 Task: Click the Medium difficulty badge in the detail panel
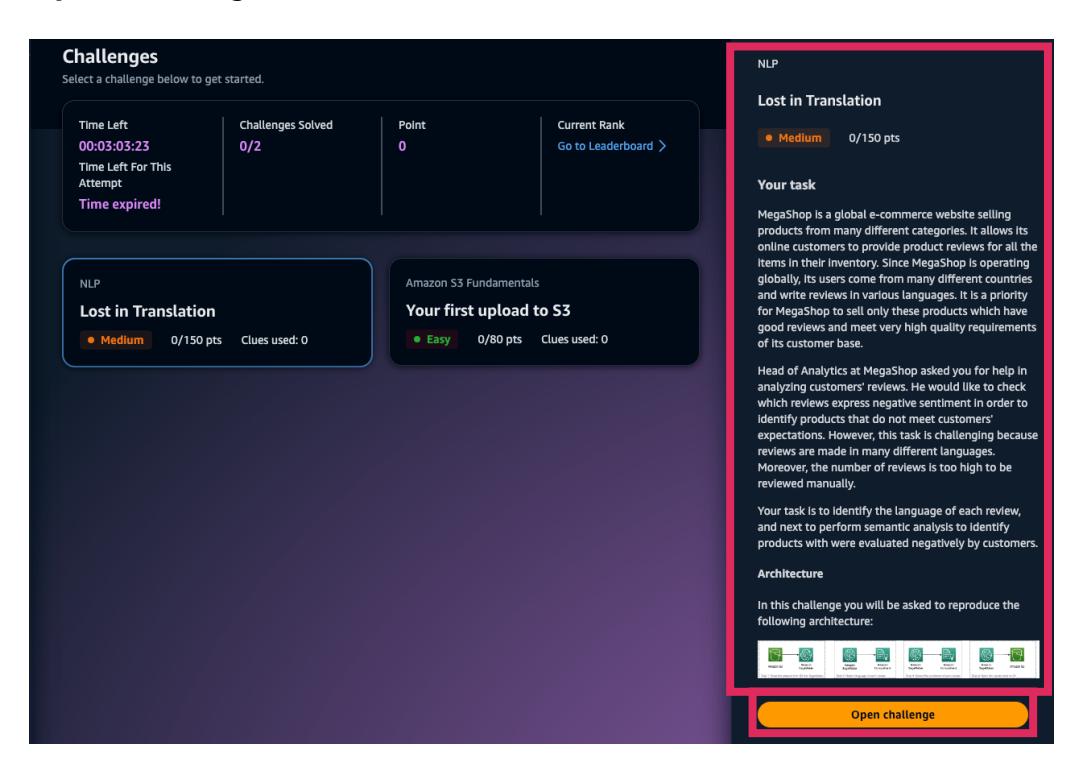coord(793,138)
